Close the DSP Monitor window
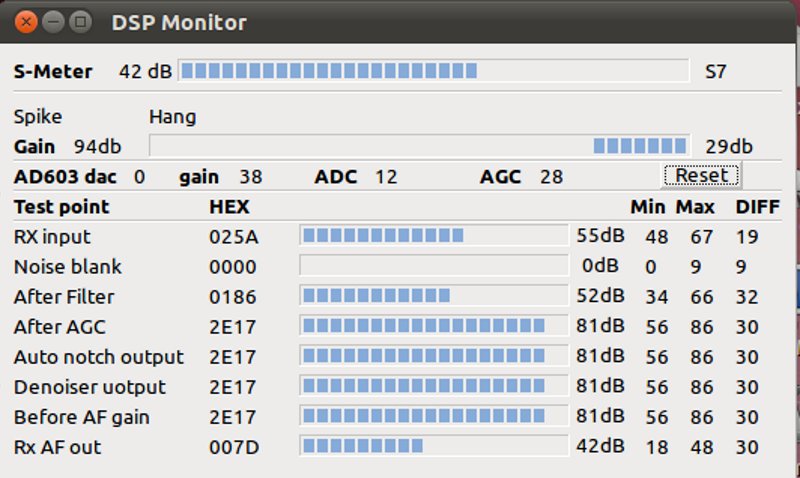 (x=26, y=22)
